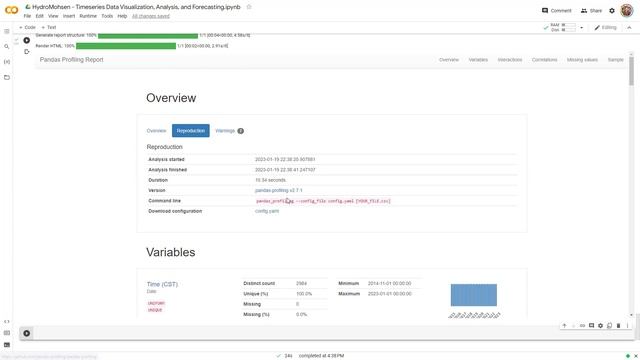Open the Colab logo home link
640x360 pixels.
tap(11, 10)
